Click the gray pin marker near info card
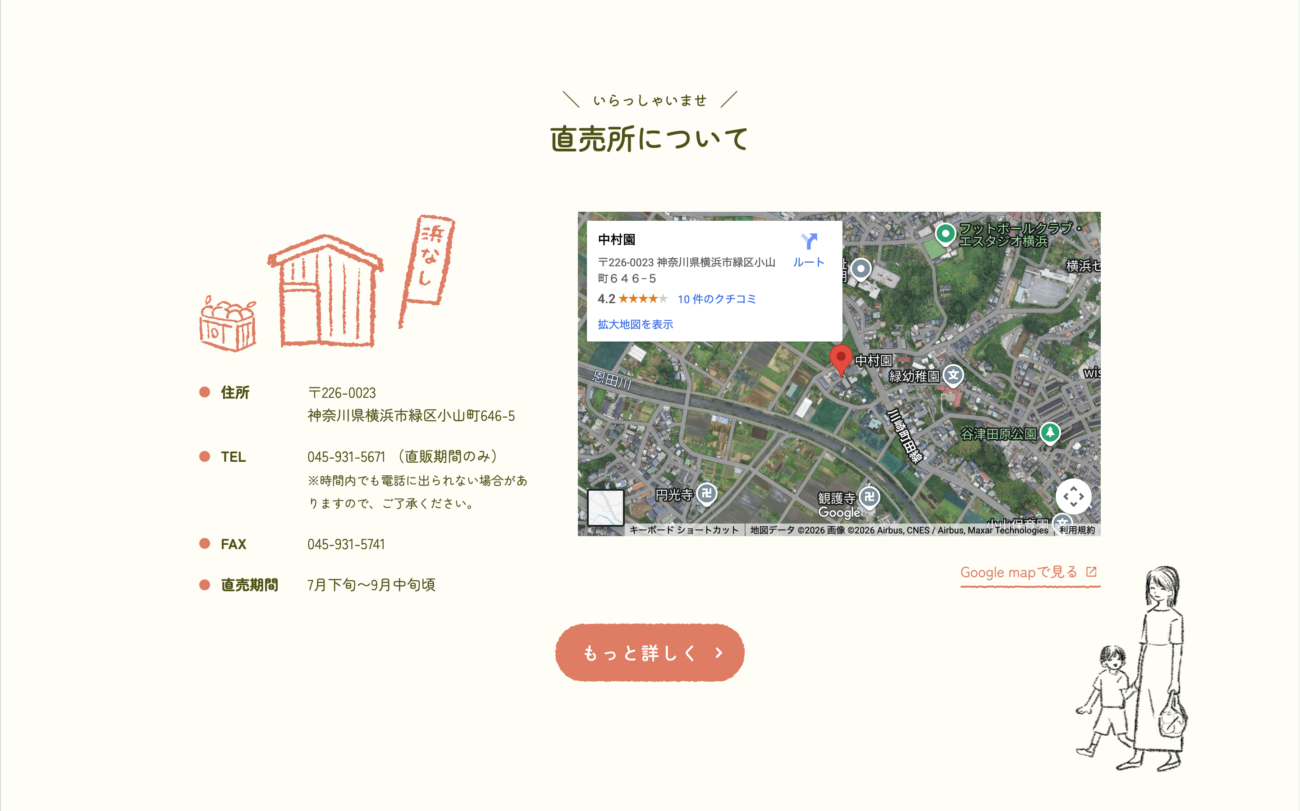 (861, 268)
